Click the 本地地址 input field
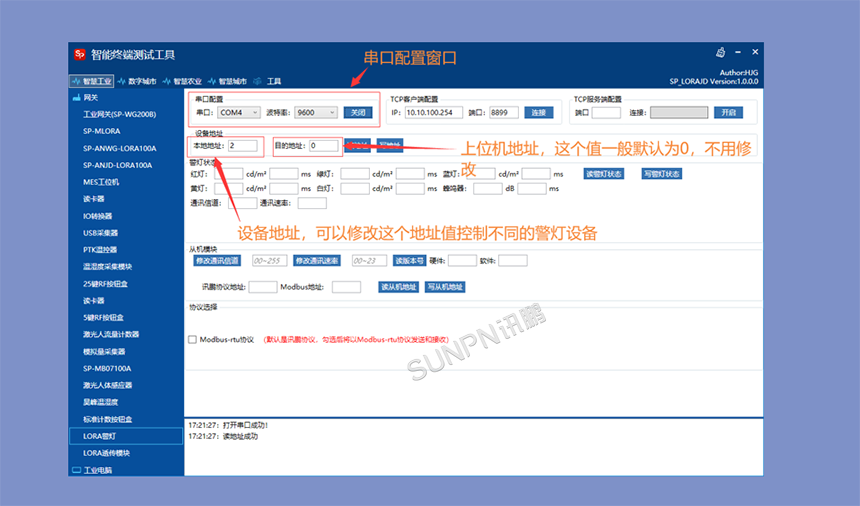The width and height of the screenshot is (860, 506). pos(242,146)
